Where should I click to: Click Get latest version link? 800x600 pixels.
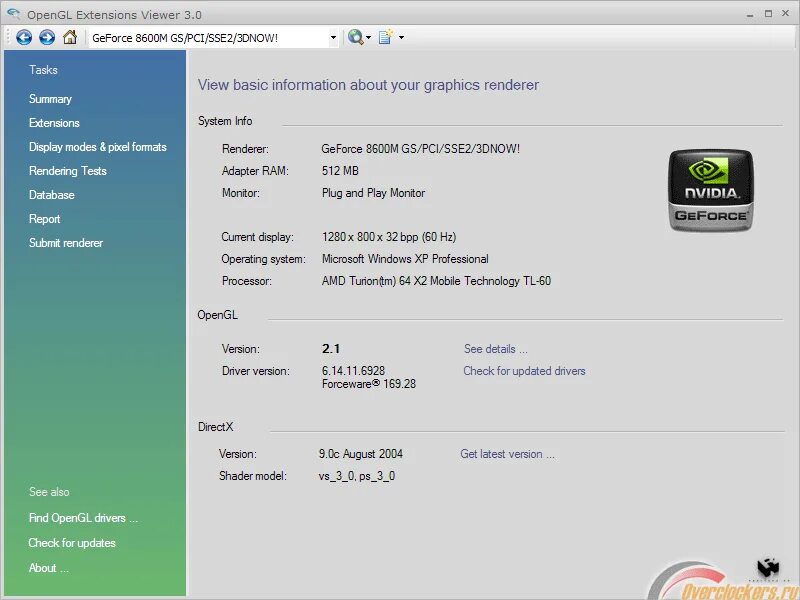507,454
